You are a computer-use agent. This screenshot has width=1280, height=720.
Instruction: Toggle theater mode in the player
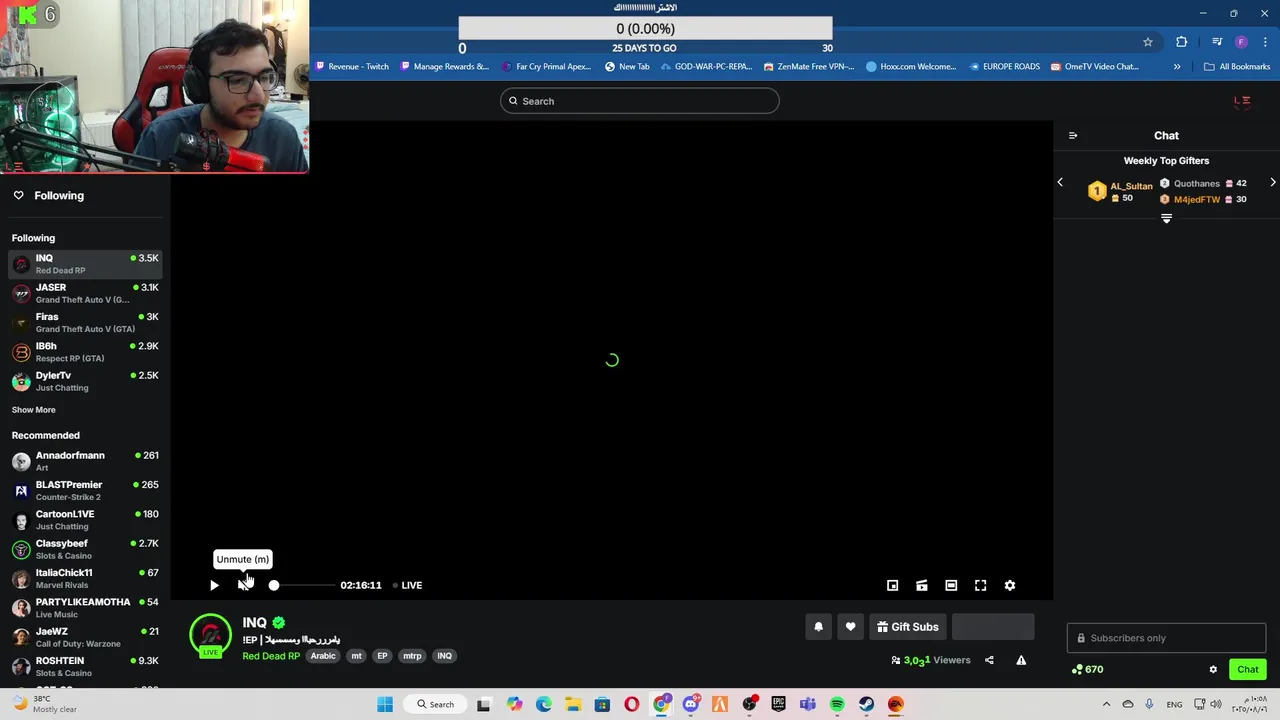click(951, 585)
